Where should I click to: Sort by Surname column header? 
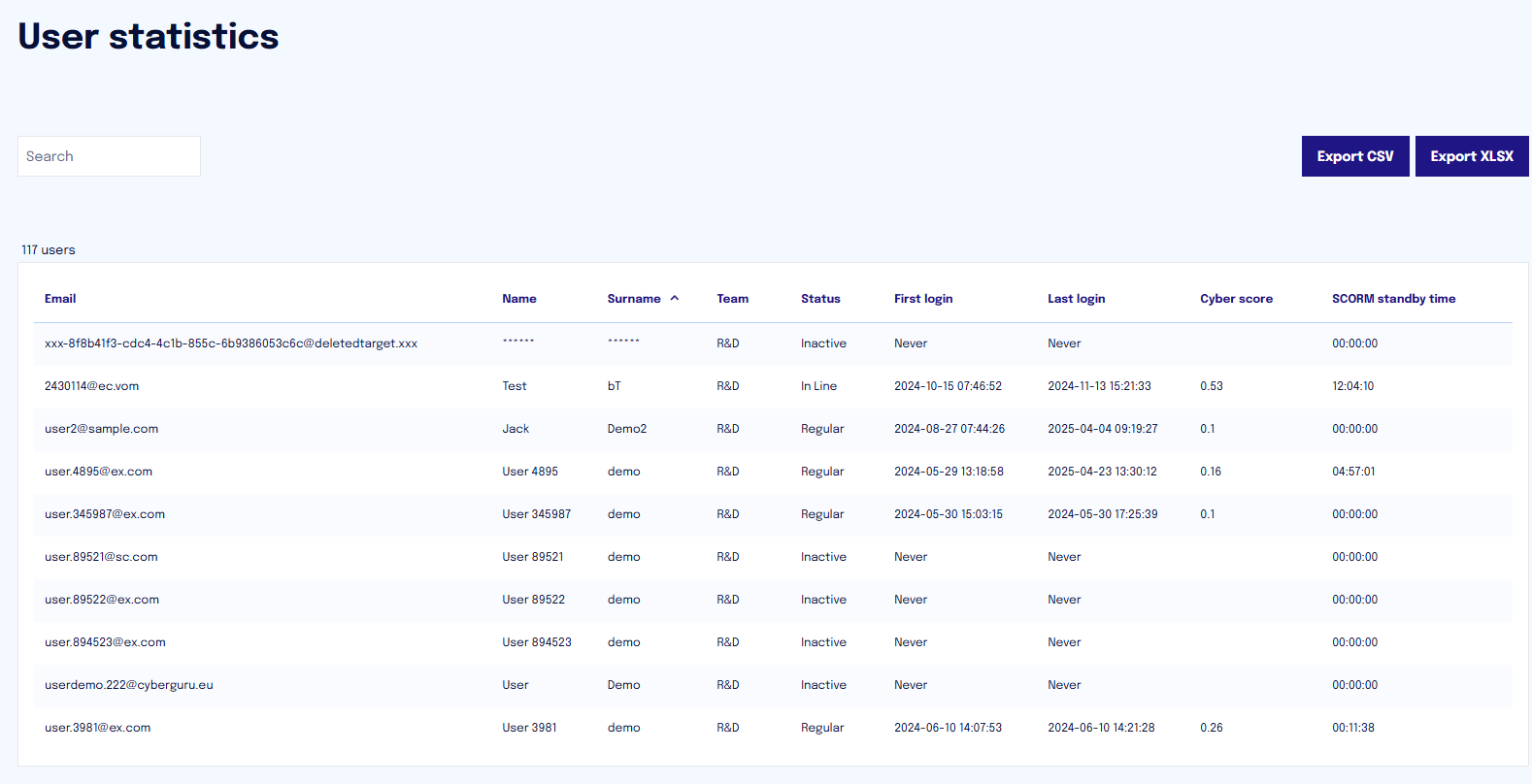[634, 299]
